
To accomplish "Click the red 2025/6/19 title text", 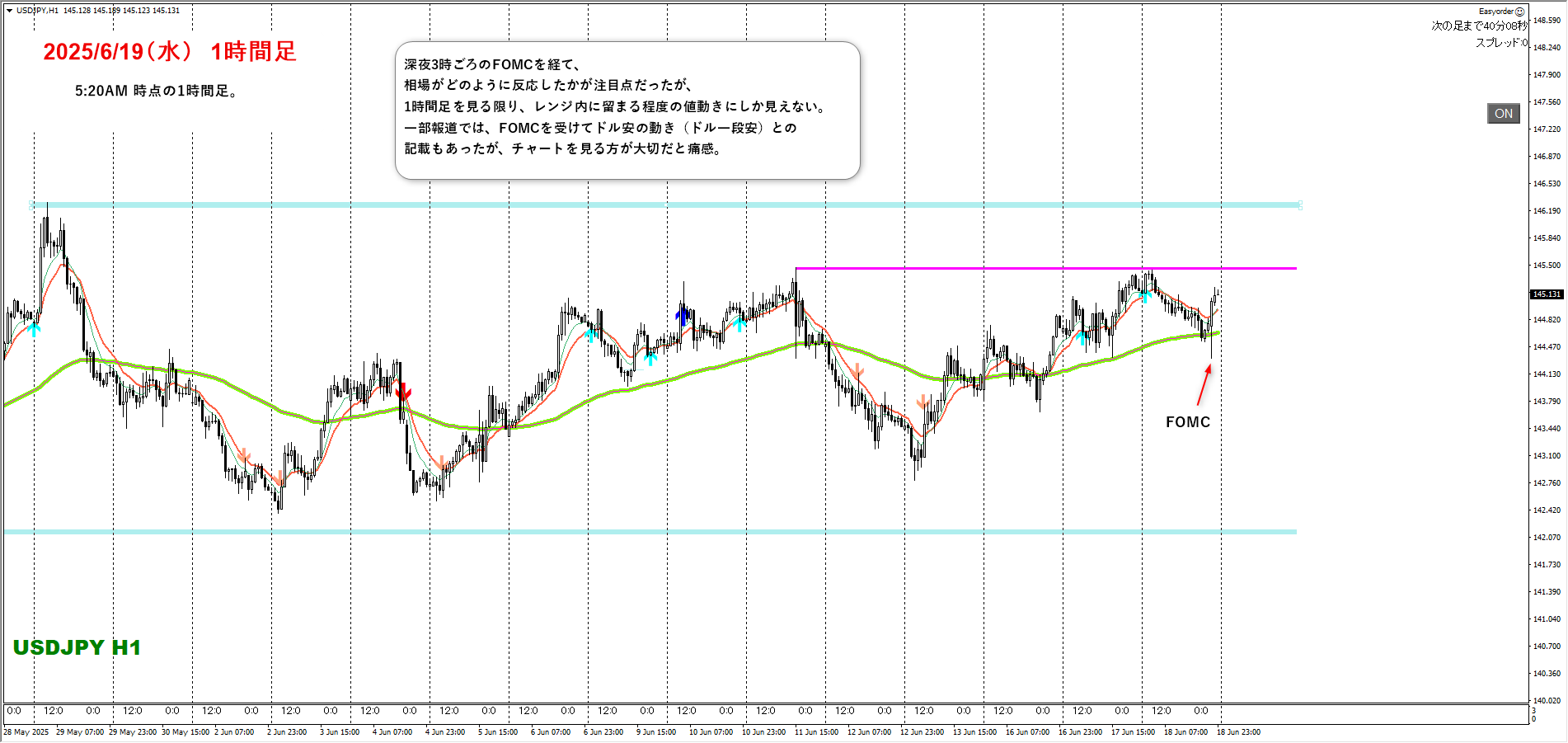I will point(169,52).
